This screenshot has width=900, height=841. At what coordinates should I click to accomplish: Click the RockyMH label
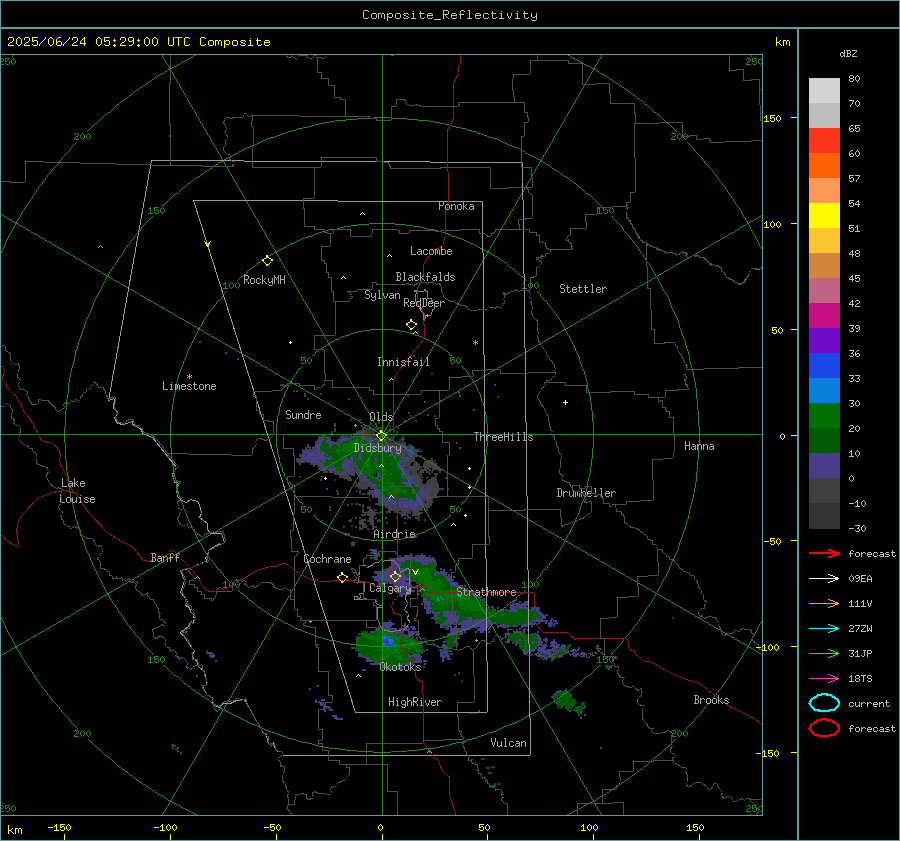pos(264,280)
